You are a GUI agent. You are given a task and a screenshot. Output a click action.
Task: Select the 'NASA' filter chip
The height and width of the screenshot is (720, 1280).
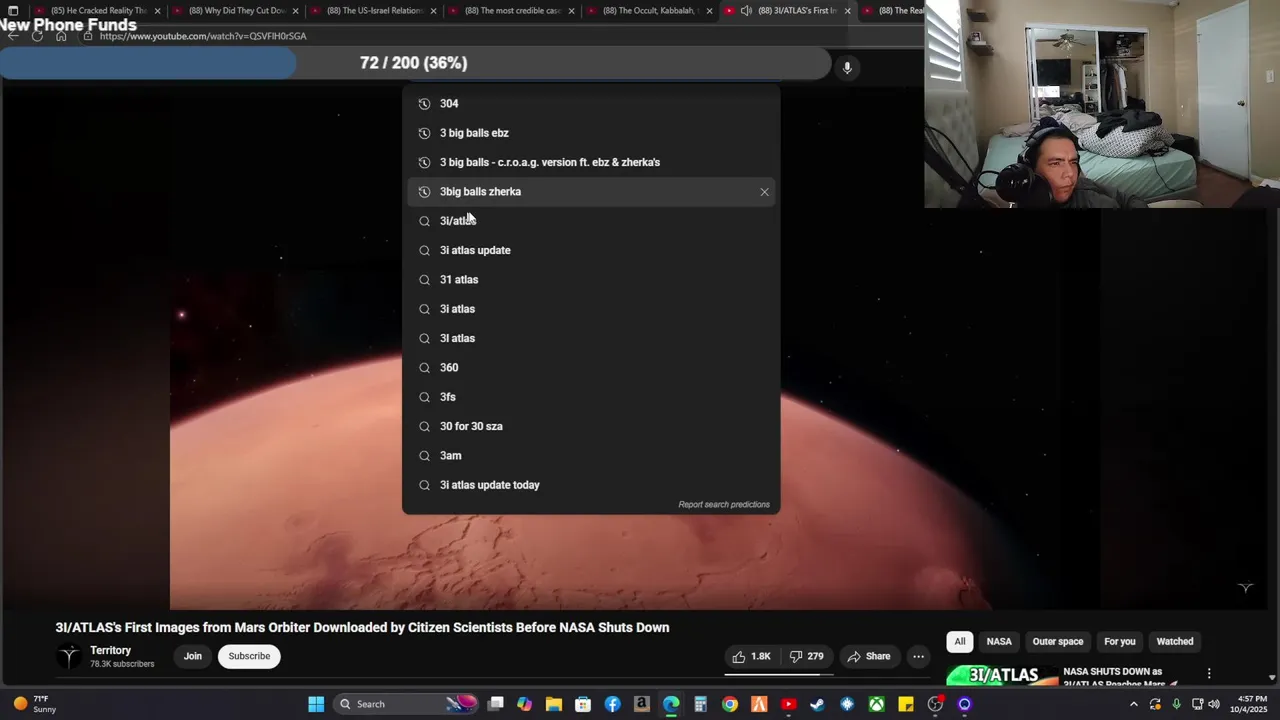(999, 642)
